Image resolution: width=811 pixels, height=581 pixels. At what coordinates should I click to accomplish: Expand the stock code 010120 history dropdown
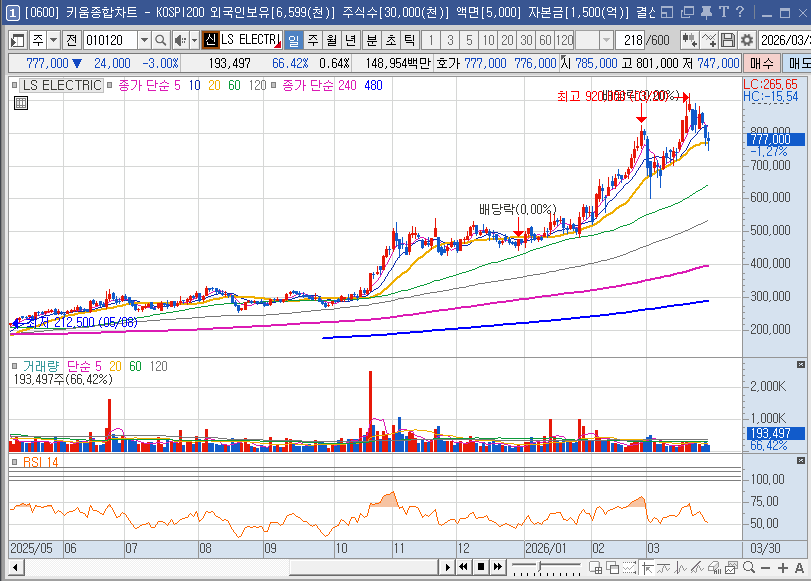click(144, 40)
